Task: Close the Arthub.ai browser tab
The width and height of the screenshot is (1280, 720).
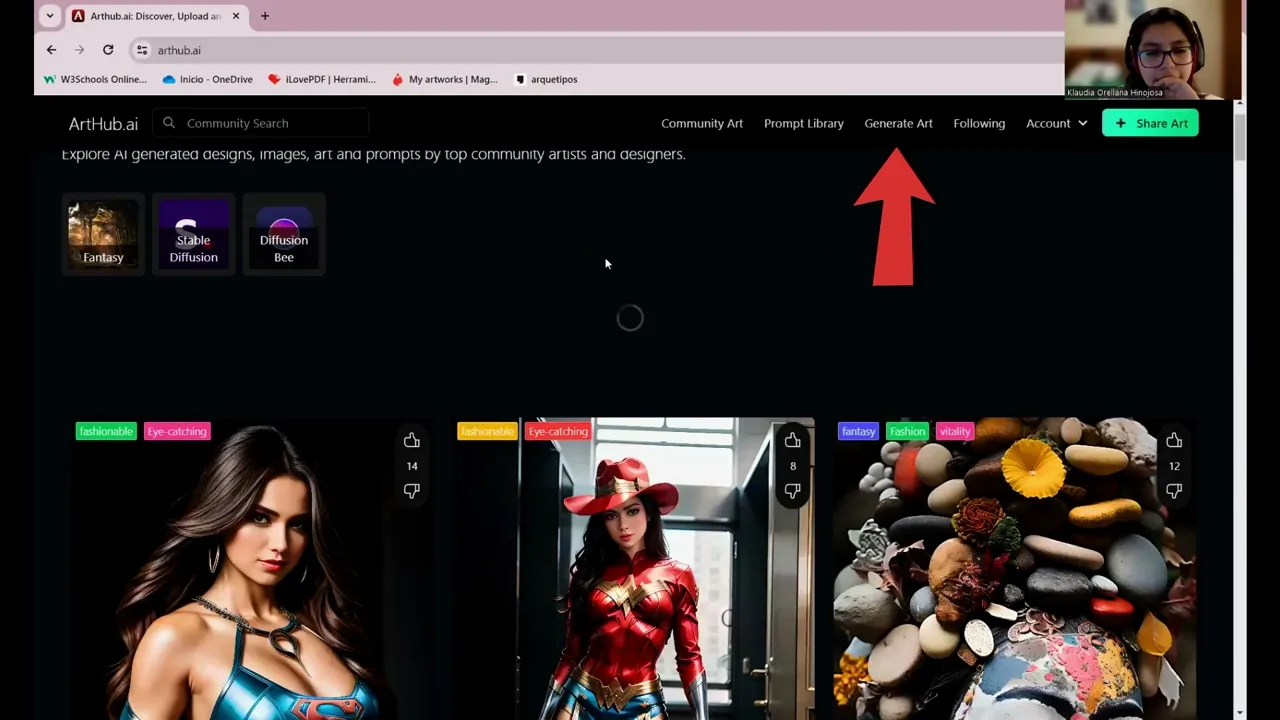Action: point(236,16)
